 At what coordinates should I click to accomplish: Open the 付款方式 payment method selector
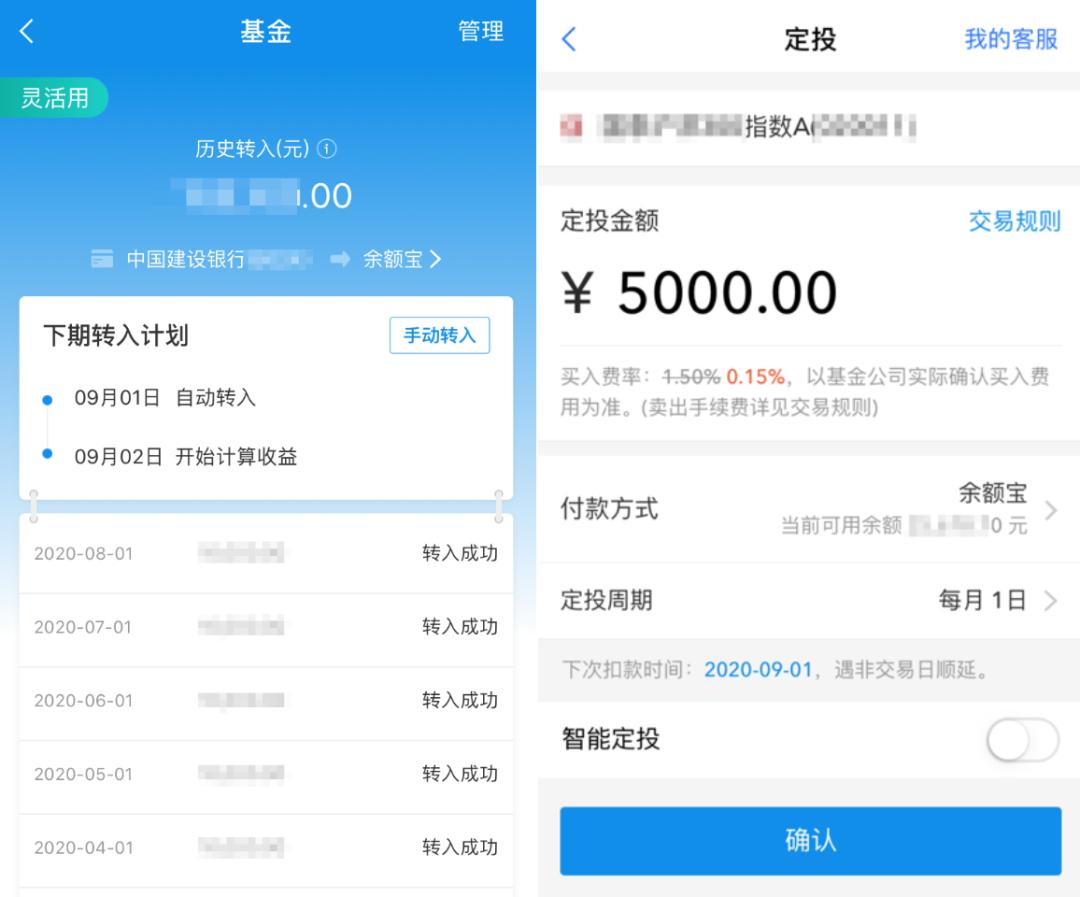pos(809,510)
